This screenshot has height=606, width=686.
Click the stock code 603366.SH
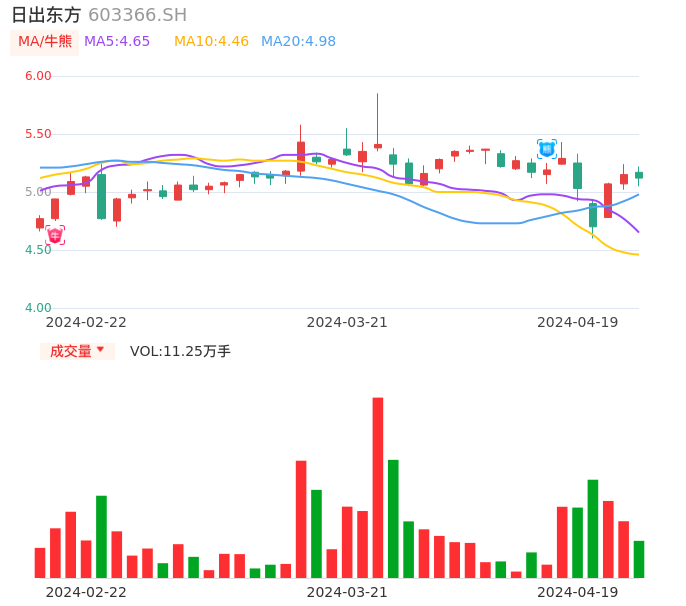click(137, 15)
